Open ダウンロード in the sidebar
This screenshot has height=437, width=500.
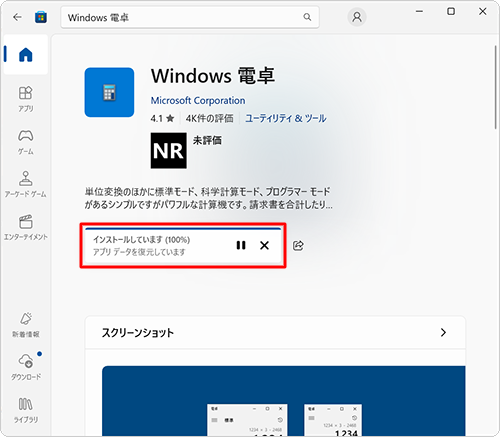(x=26, y=367)
